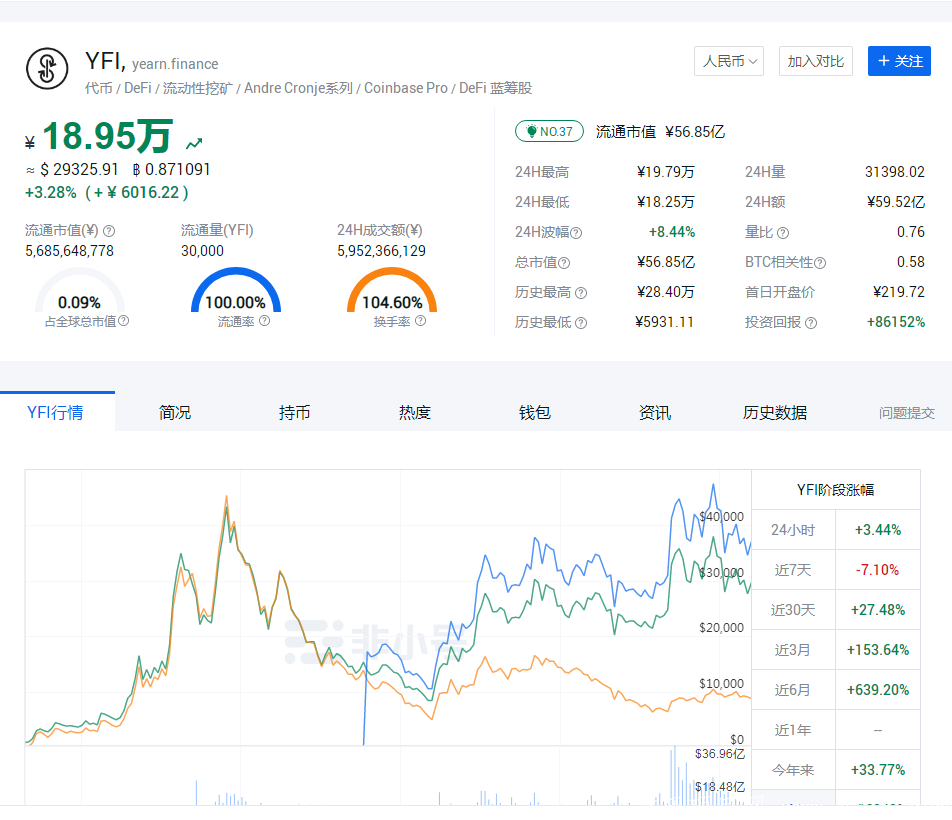
Task: Click the 30,000 circulating supply value
Action: (202, 251)
